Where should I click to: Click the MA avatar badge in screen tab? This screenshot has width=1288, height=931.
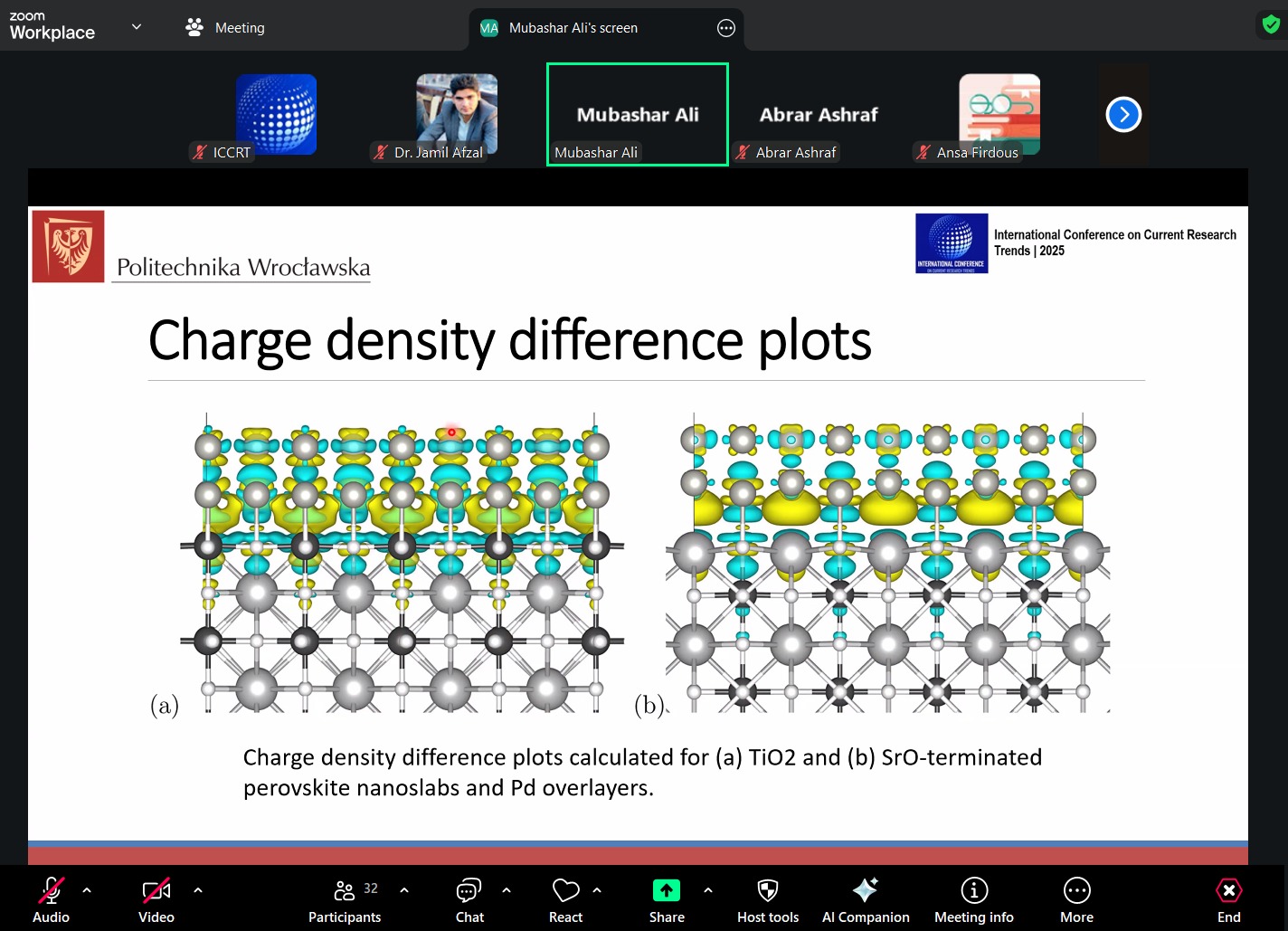click(x=489, y=28)
